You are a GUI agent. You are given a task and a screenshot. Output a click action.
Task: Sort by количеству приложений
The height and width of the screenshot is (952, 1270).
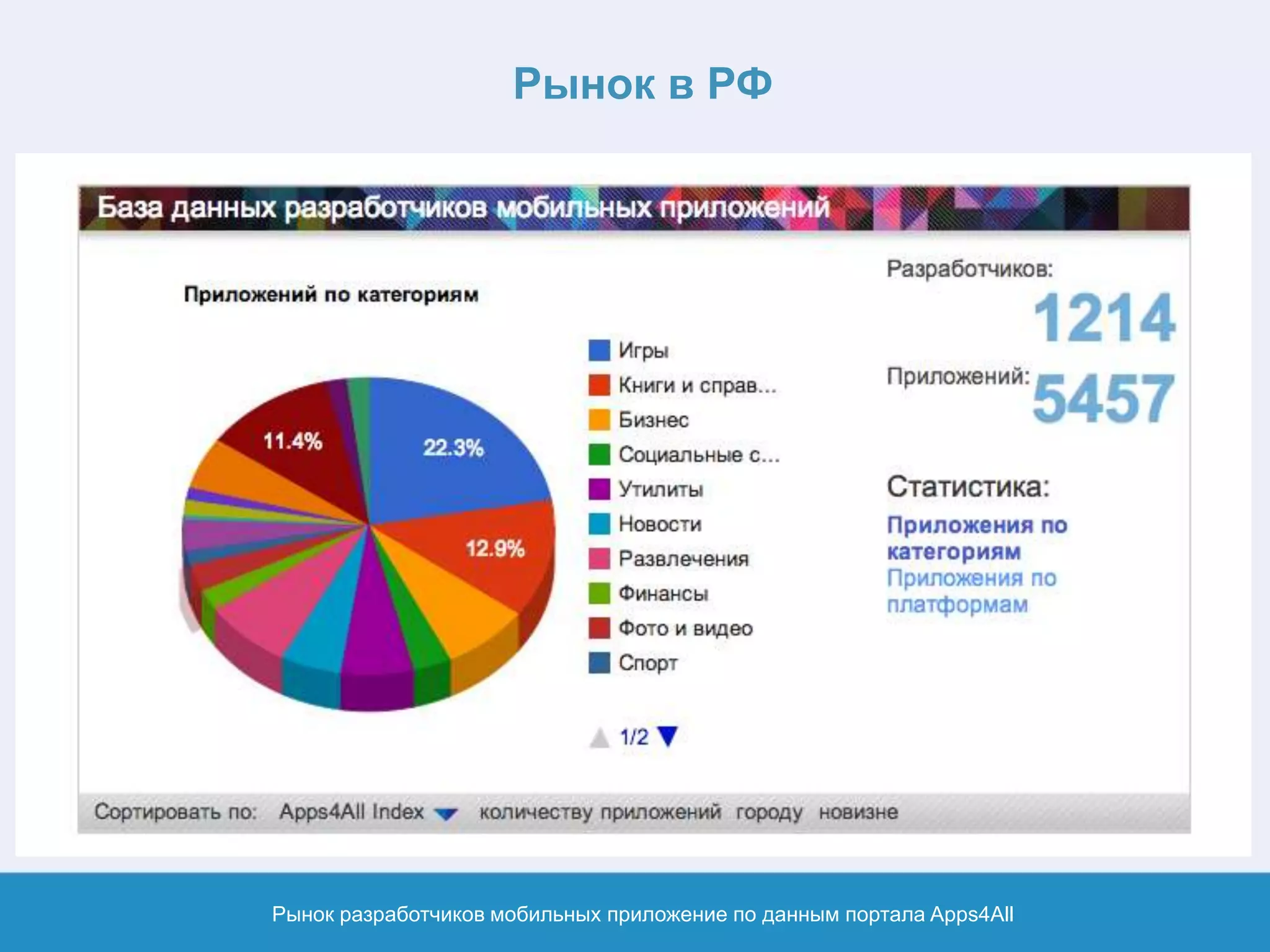tap(600, 812)
